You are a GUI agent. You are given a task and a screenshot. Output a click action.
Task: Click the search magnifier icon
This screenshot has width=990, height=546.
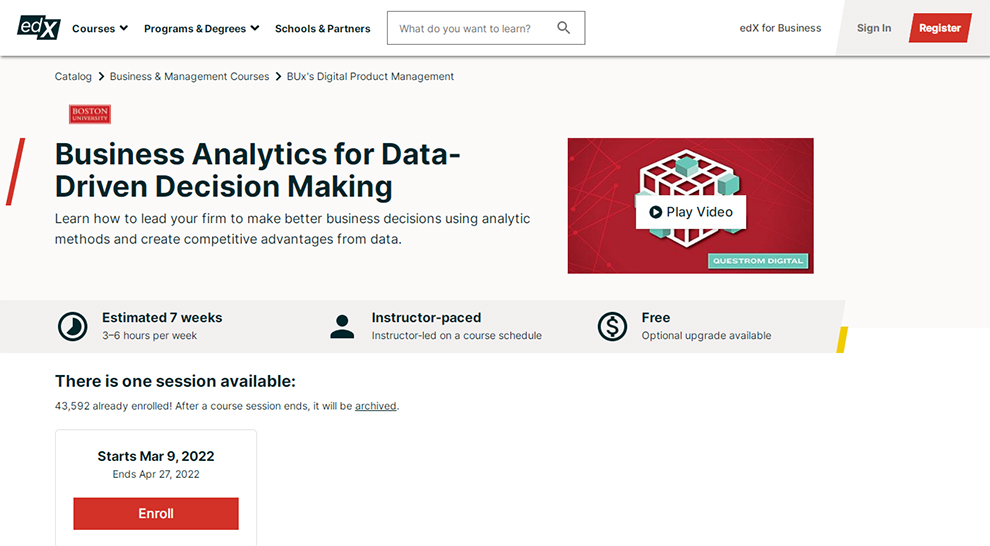tap(563, 28)
